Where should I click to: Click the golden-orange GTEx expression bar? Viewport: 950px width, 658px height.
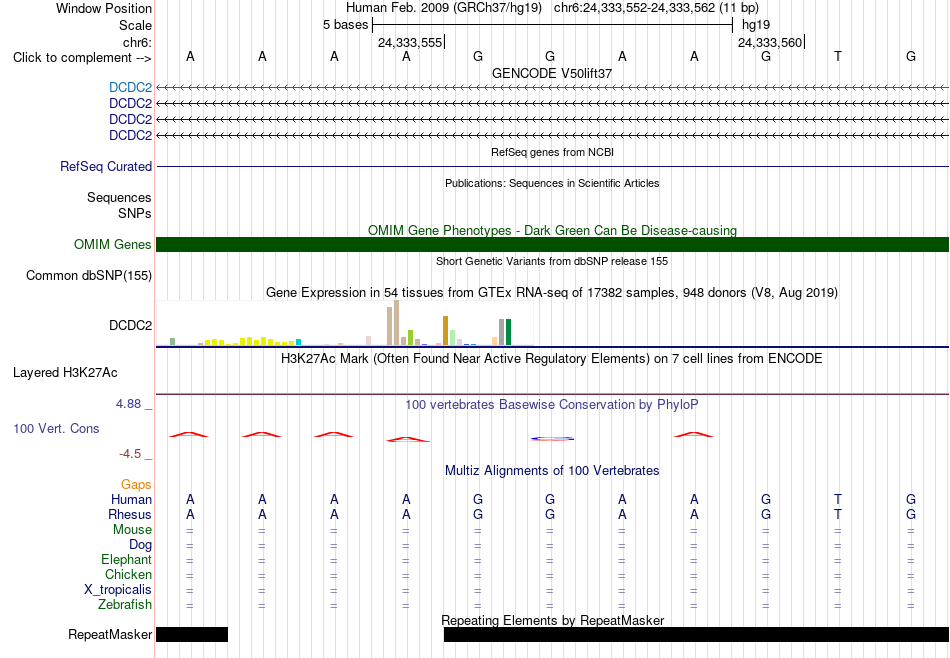pyautogui.click(x=445, y=331)
